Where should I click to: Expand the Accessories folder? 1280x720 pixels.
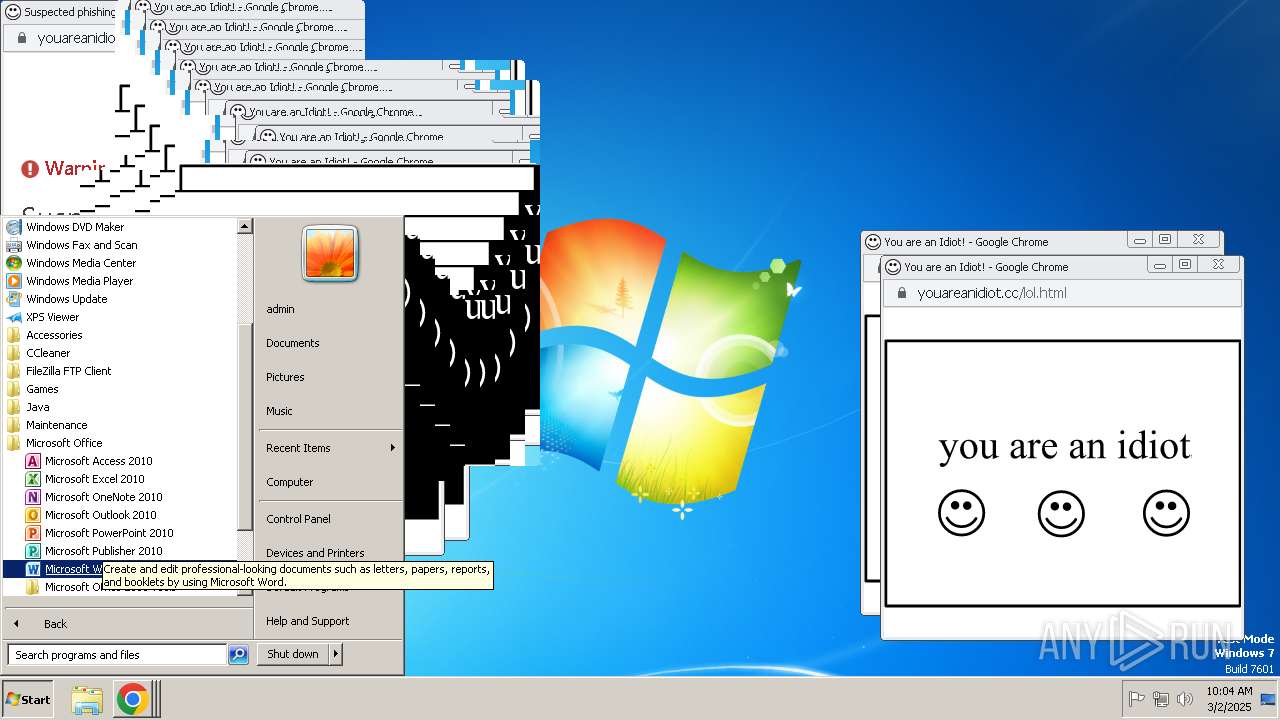point(54,335)
